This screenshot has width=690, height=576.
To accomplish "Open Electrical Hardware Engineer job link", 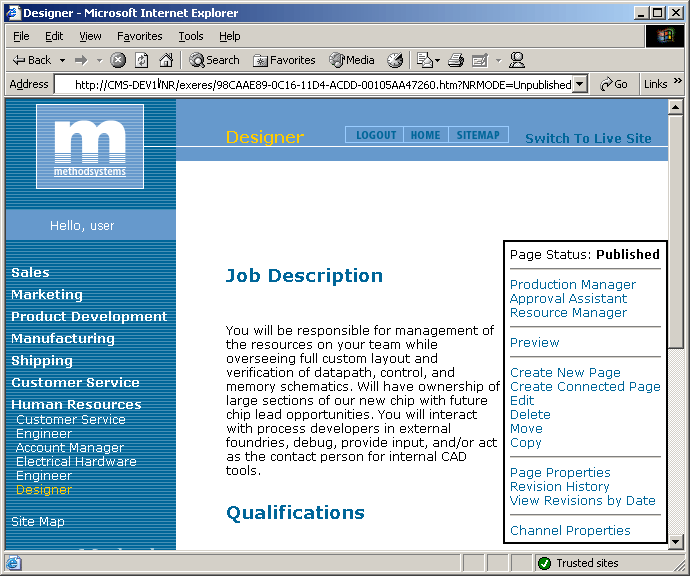I will click(76, 469).
